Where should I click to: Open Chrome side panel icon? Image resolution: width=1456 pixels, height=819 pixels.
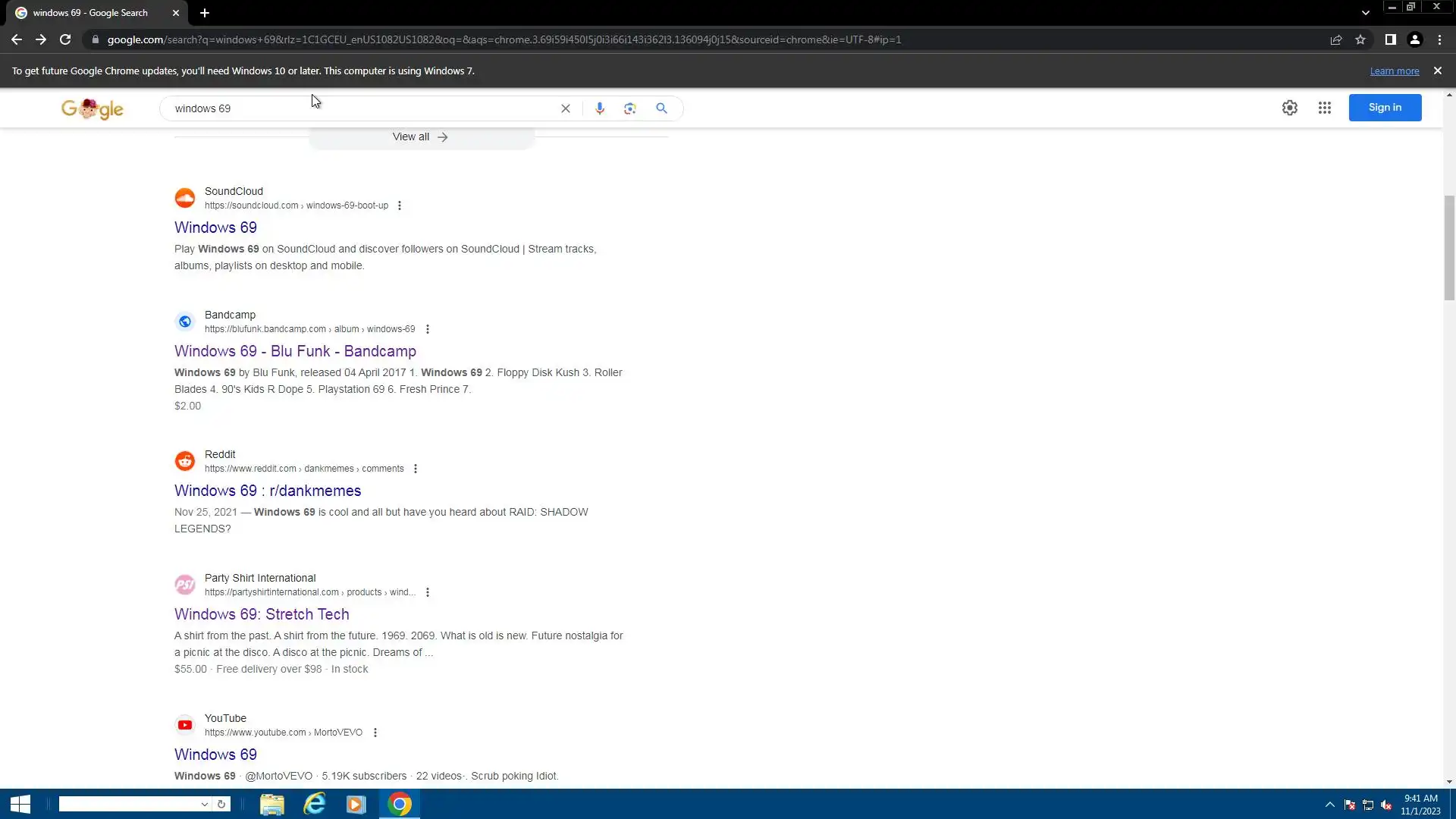tap(1390, 39)
